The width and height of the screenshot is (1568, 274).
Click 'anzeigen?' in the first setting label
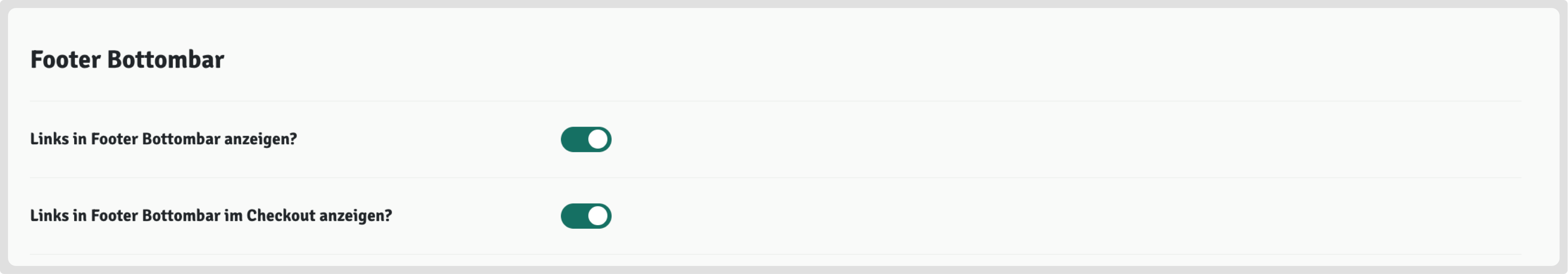pos(261,139)
